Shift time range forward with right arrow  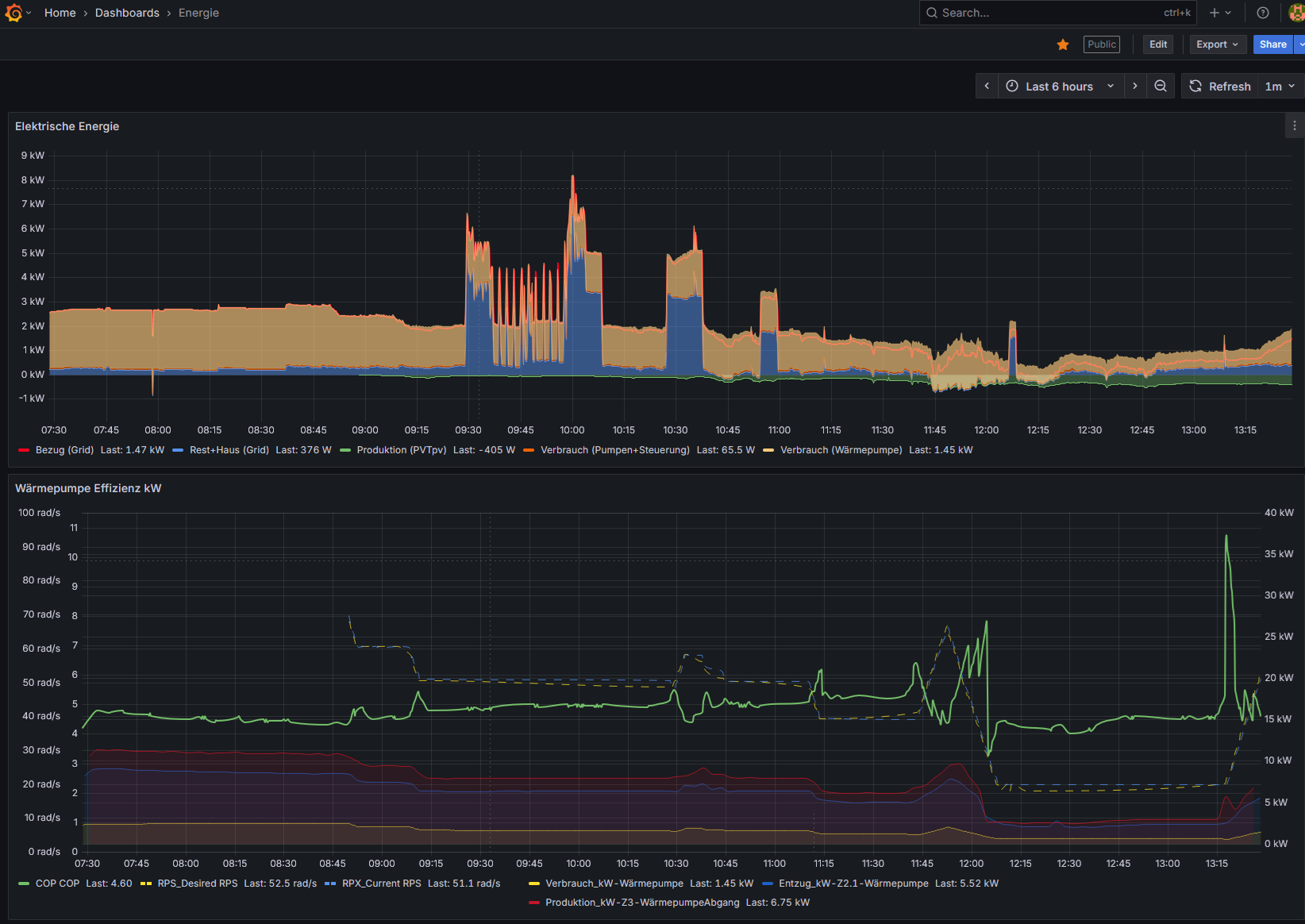pyautogui.click(x=1135, y=87)
